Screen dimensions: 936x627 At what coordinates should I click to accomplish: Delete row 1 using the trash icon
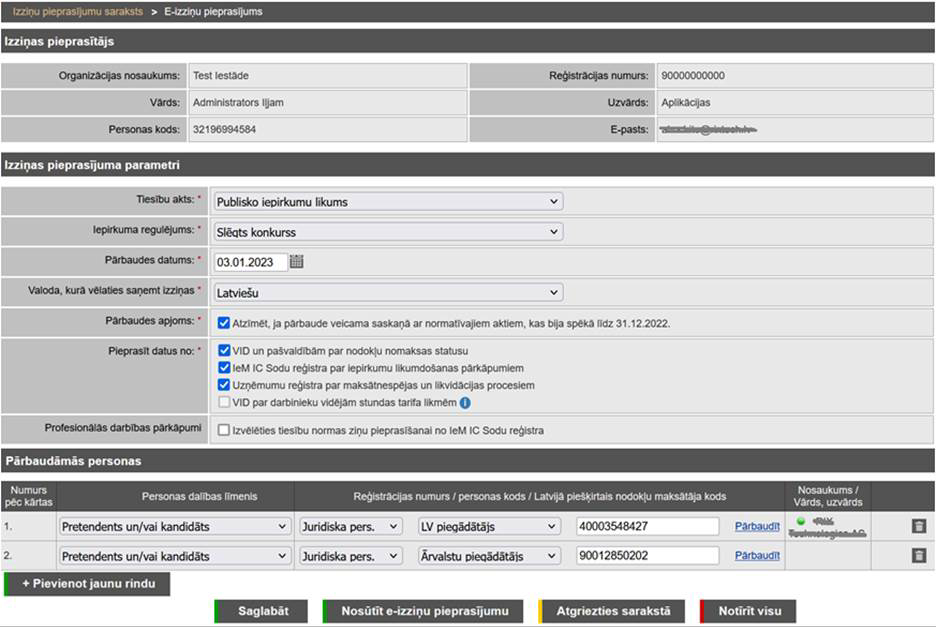coord(918,526)
